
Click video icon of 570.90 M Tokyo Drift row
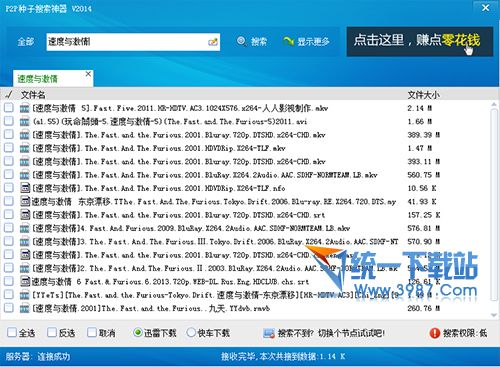[x=25, y=241]
